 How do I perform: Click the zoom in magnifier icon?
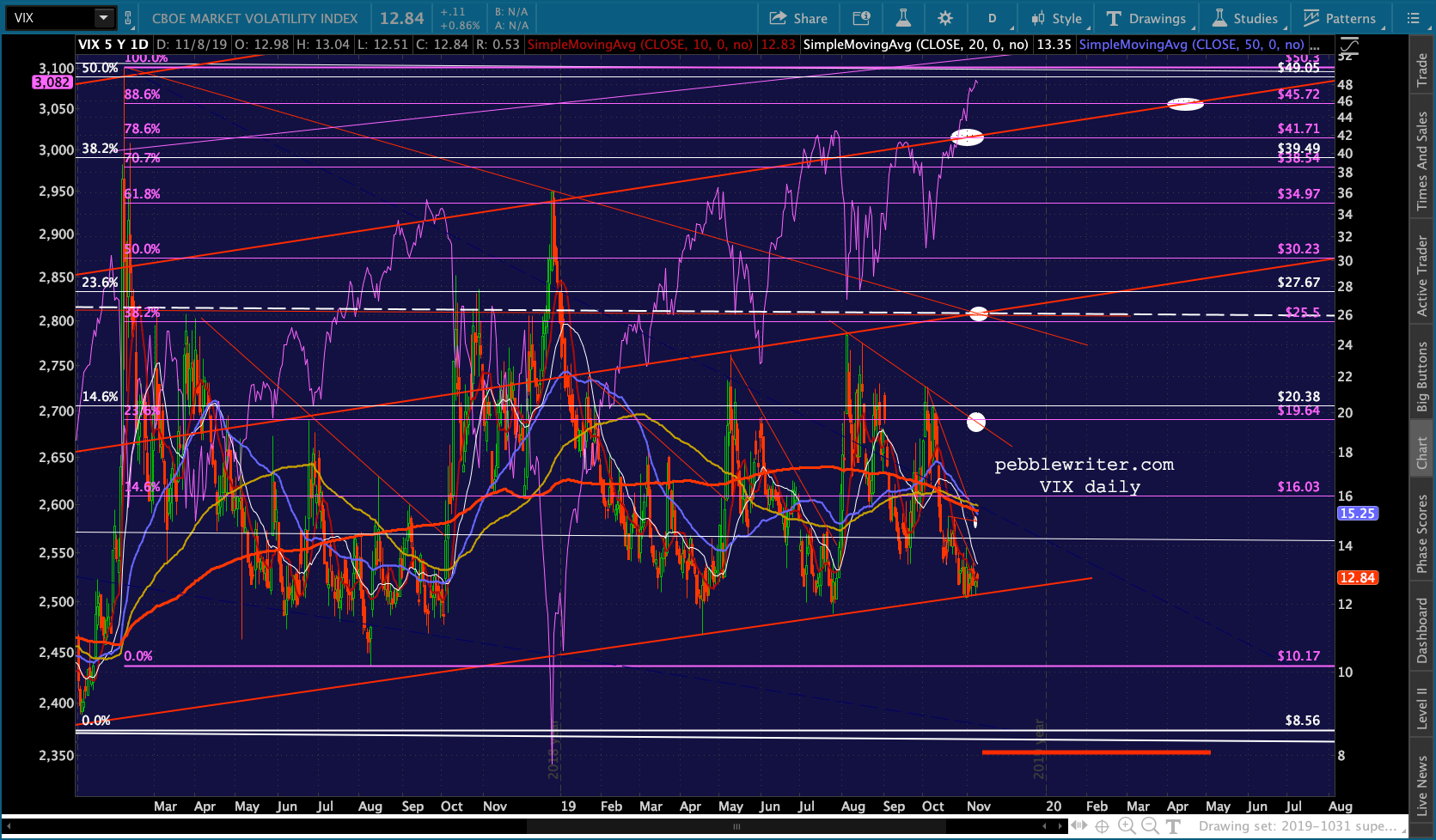click(x=1126, y=826)
